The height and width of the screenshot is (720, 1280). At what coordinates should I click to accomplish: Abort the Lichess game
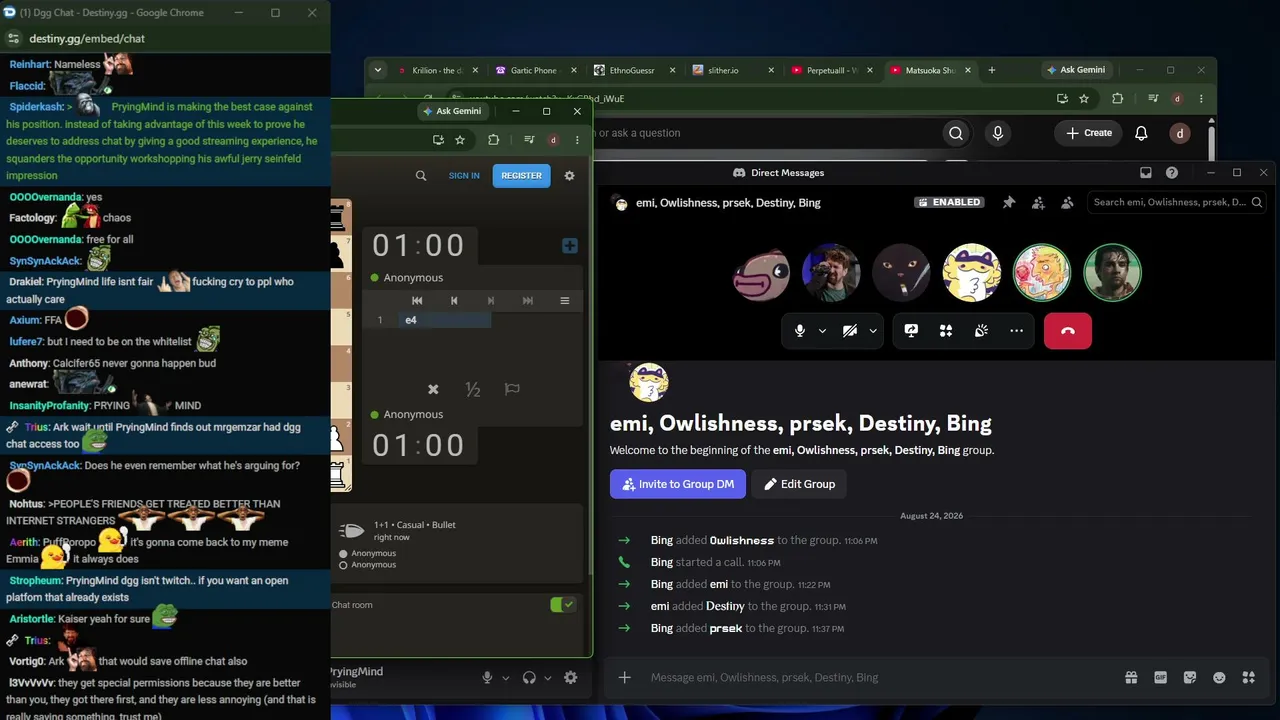[433, 389]
